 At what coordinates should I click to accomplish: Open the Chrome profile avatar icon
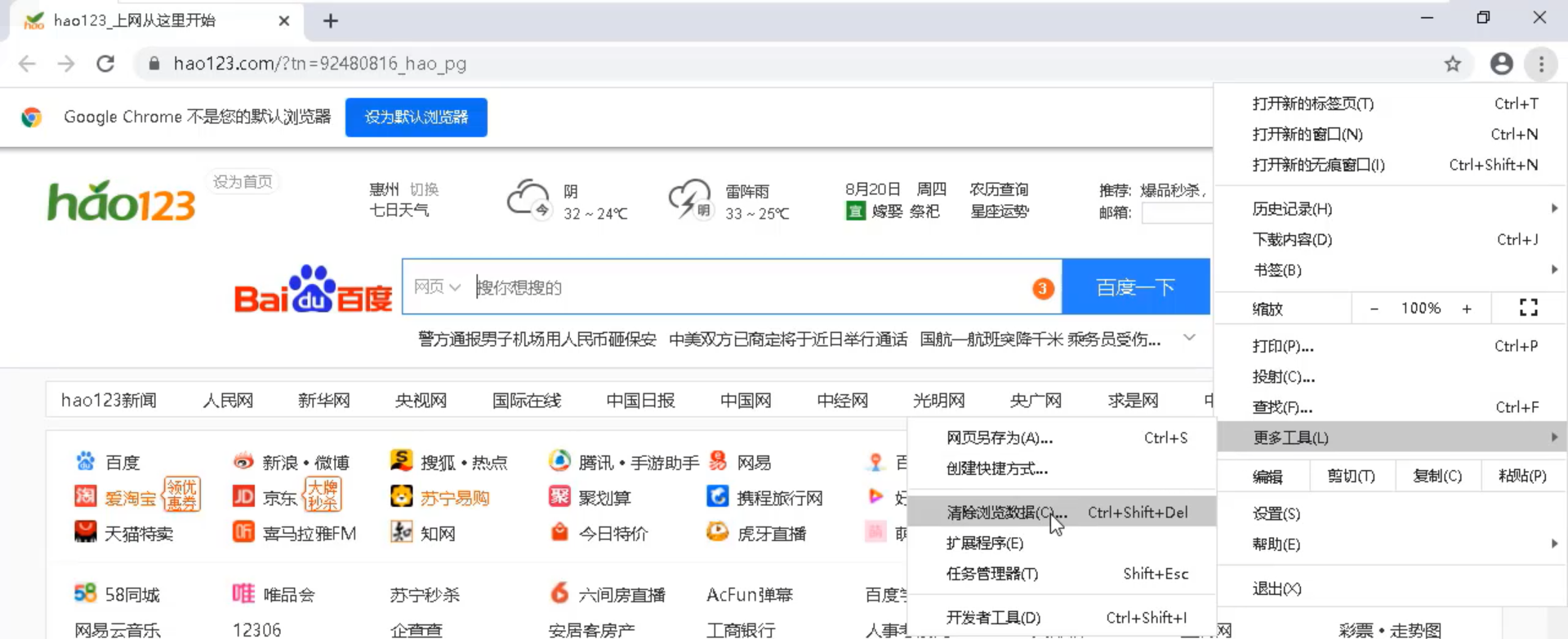tap(1501, 64)
